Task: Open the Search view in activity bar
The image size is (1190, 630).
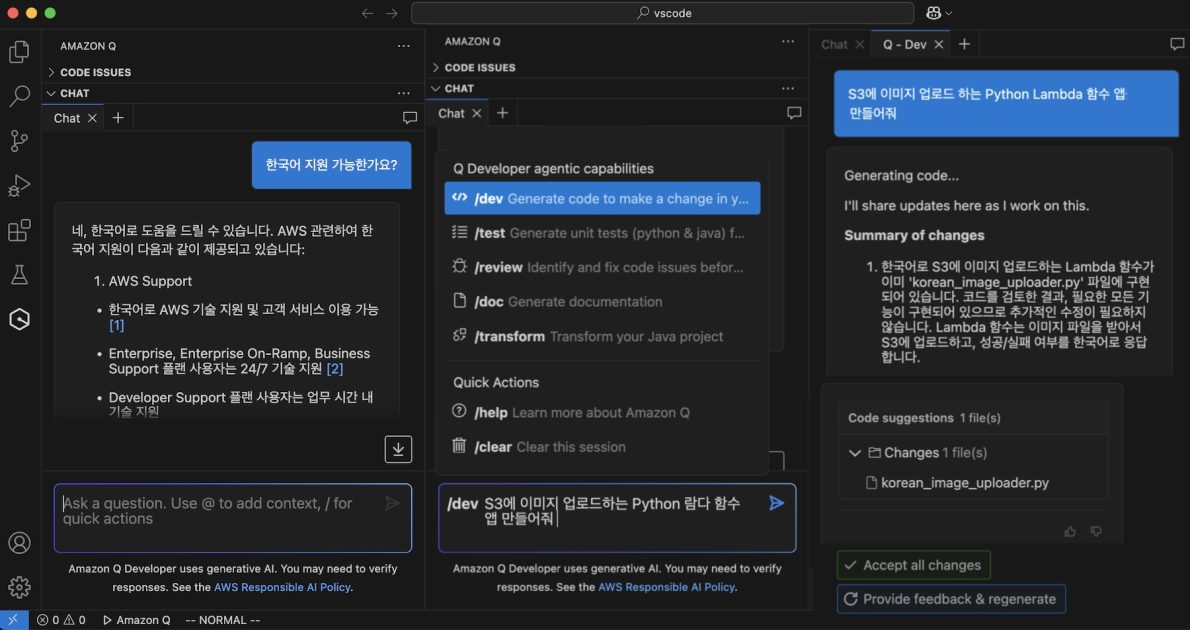Action: [19, 96]
